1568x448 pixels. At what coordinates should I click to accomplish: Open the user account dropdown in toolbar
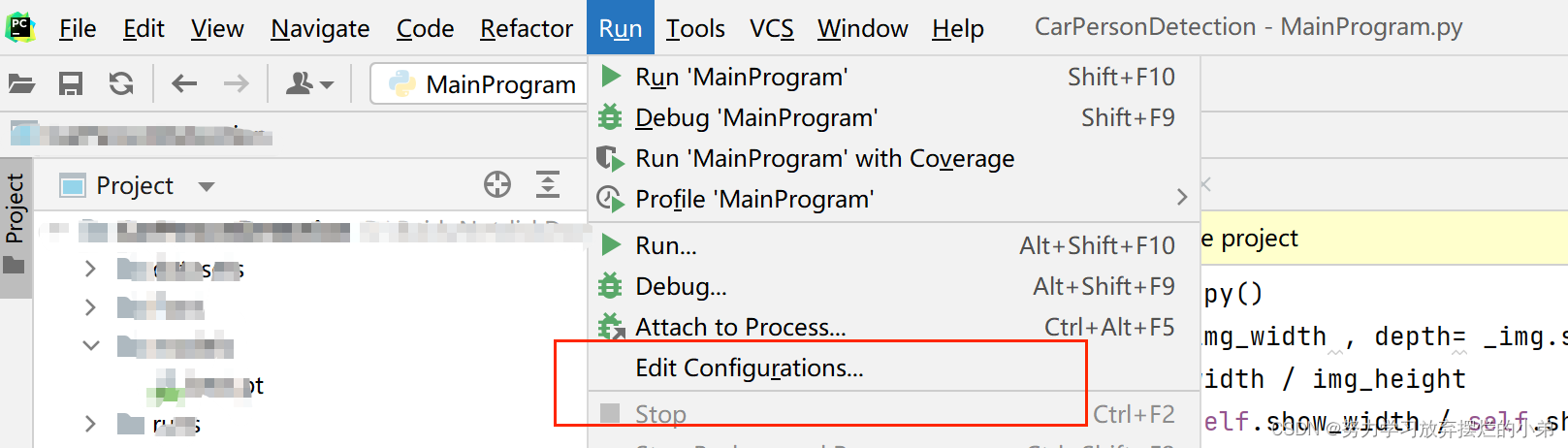308,84
